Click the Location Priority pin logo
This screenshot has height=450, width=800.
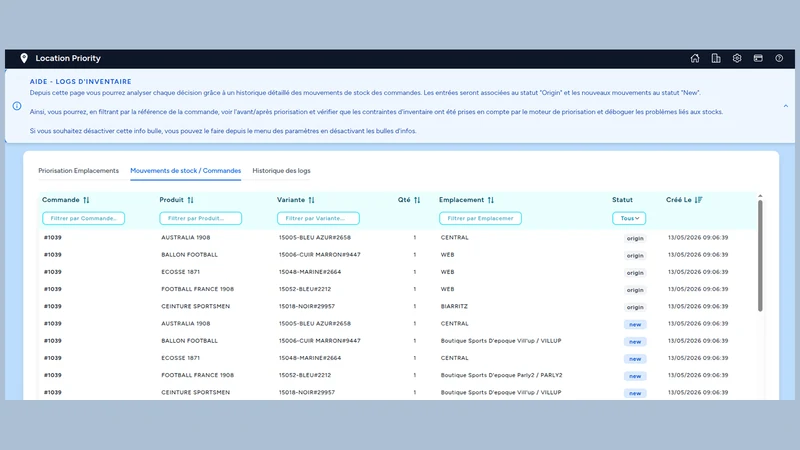(24, 58)
